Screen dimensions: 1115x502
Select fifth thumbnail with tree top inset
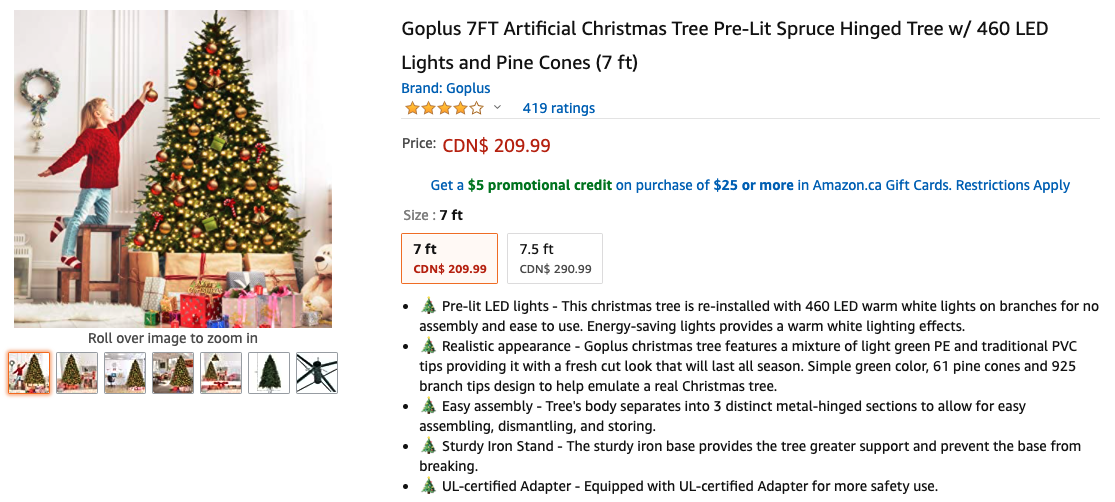[x=221, y=373]
